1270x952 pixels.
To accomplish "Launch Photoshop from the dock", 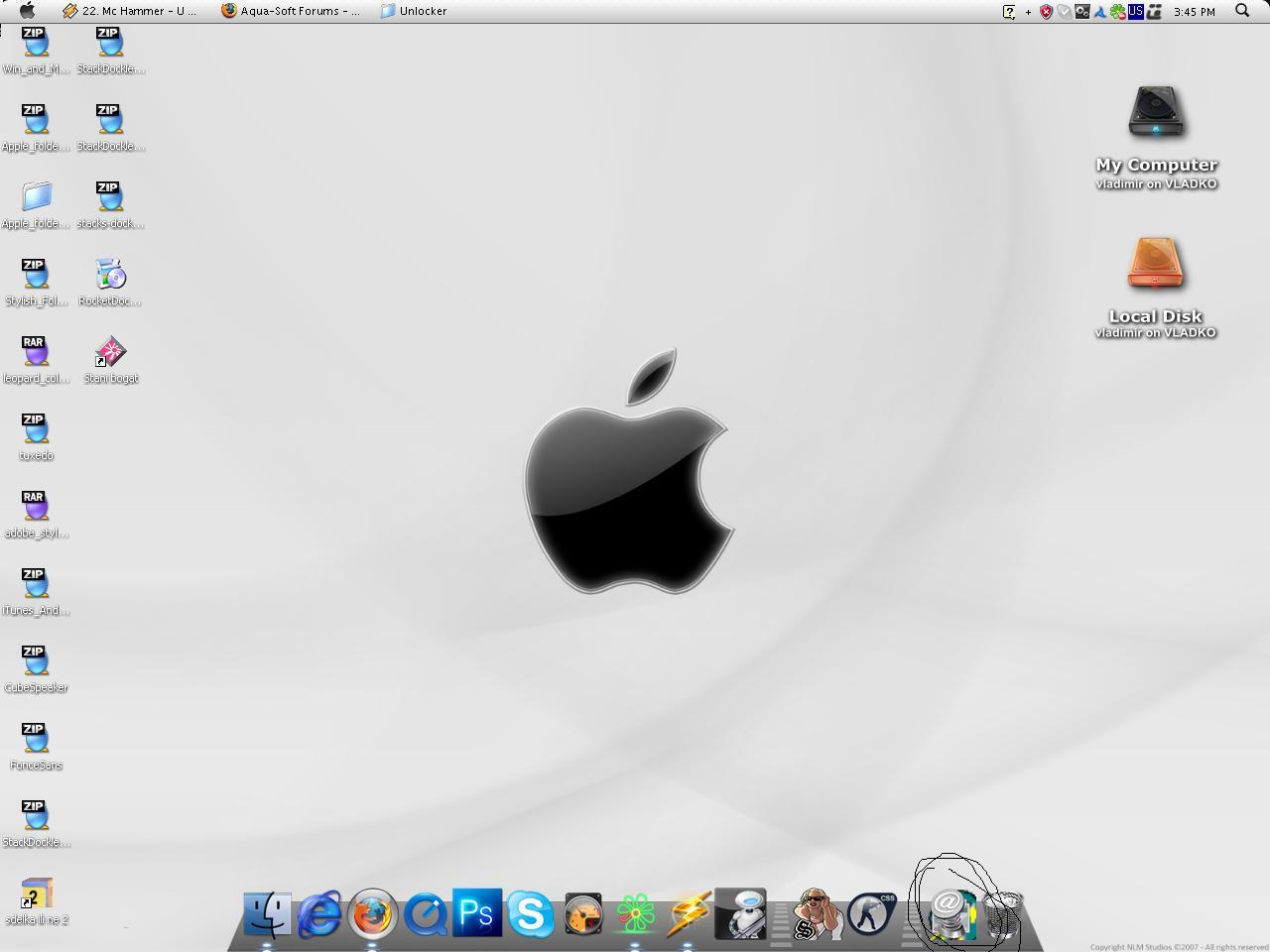I will 477,913.
